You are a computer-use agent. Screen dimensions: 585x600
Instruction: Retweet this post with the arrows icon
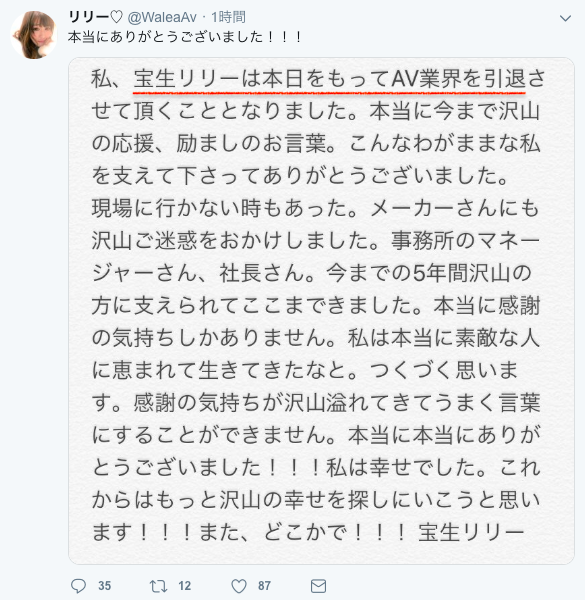coord(158,586)
